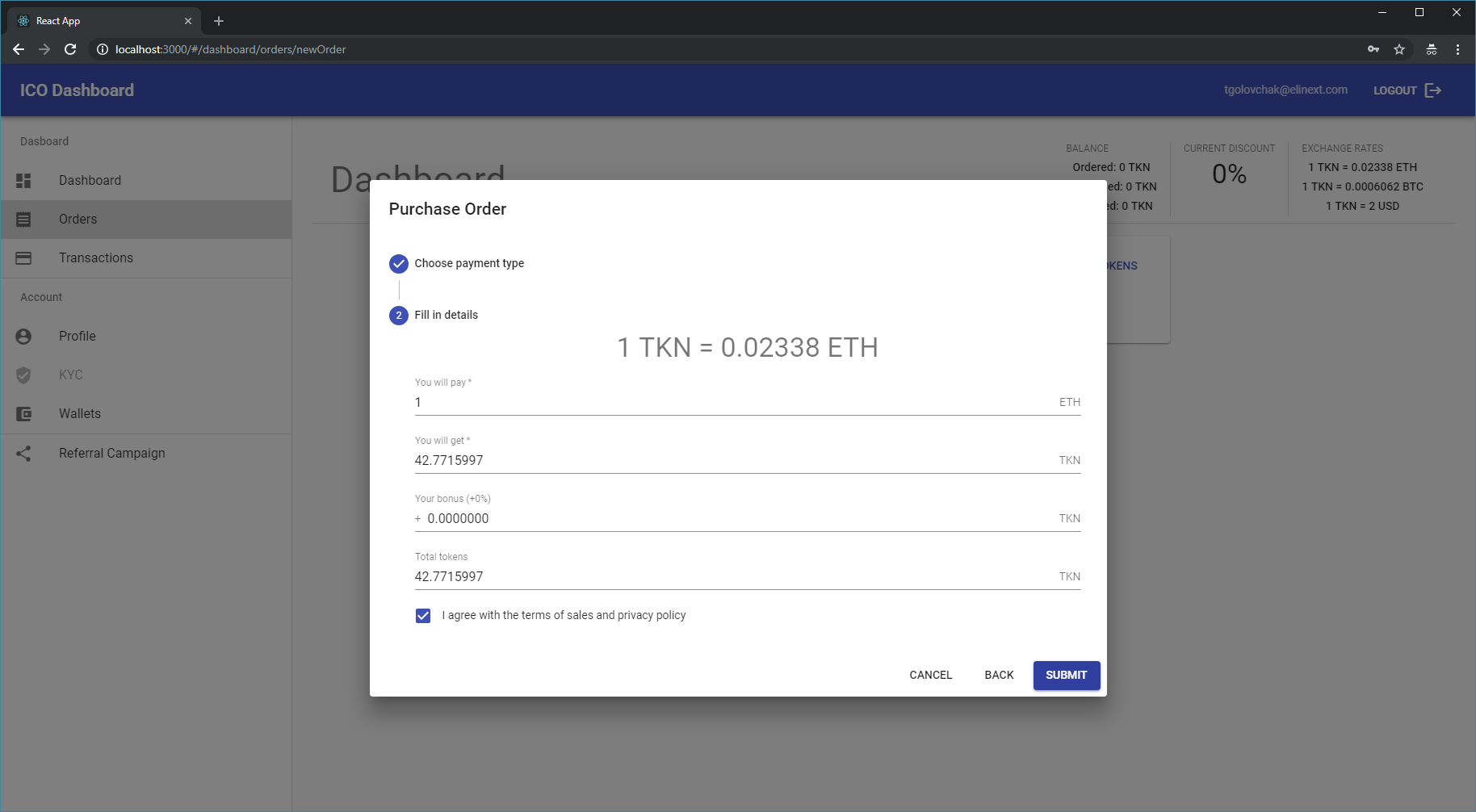
Task: Click the KYC shield icon
Action: pos(23,375)
